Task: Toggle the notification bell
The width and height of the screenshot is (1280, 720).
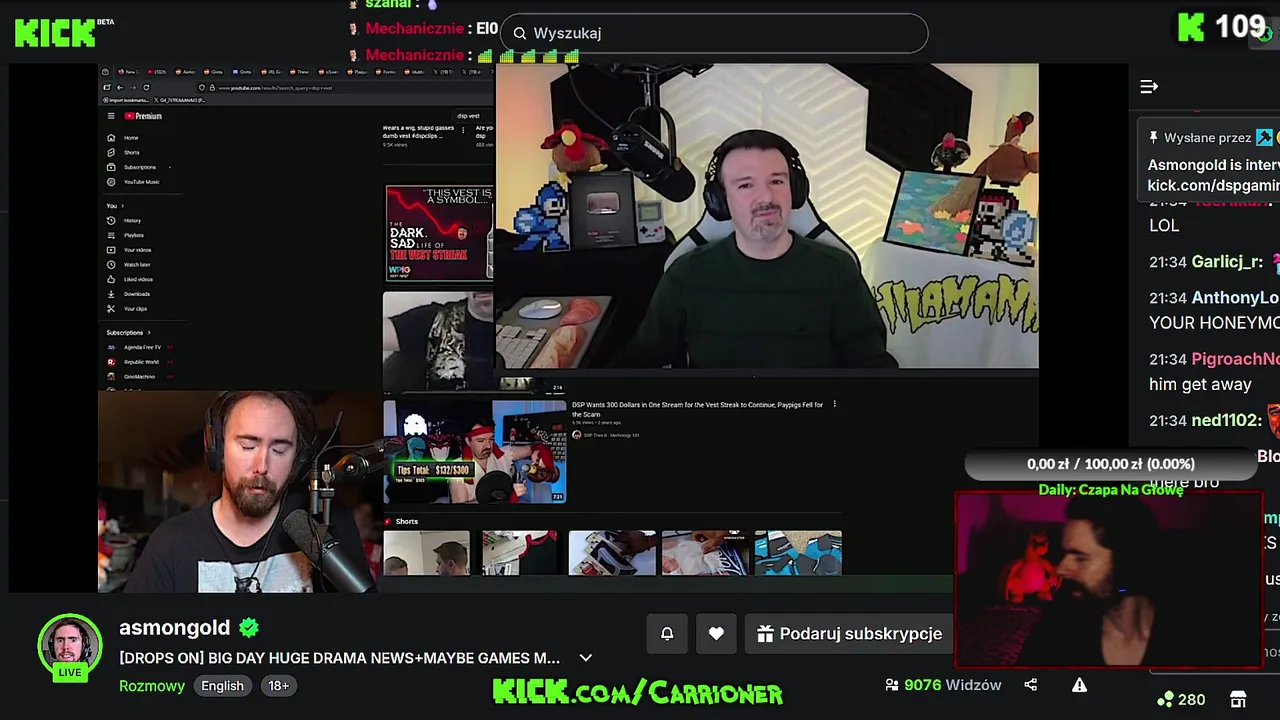Action: point(667,633)
